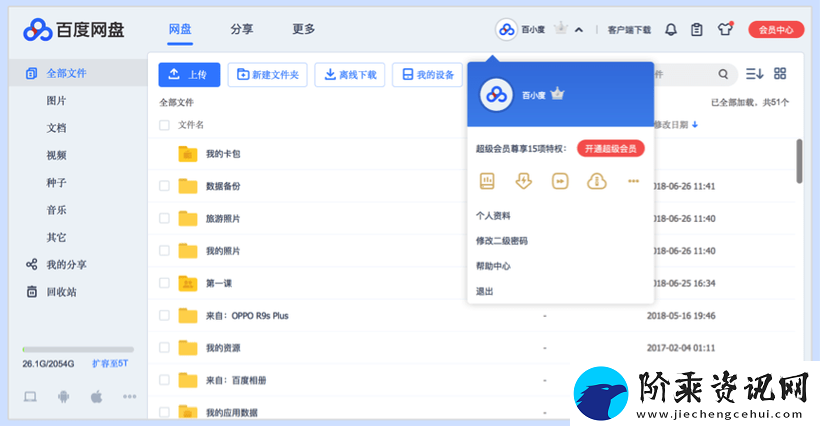Click the 我的设备 button
820x426 pixels.
[428, 75]
